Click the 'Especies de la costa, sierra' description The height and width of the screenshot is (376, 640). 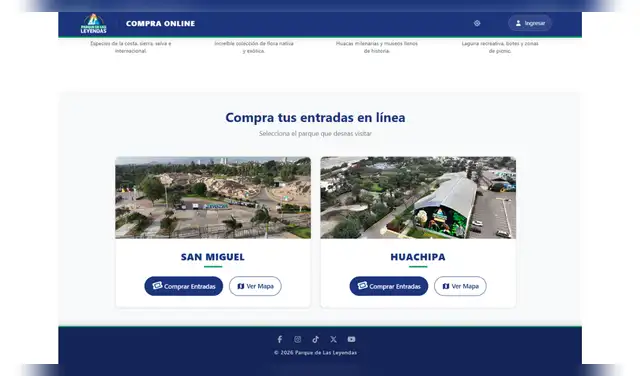pyautogui.click(x=131, y=47)
